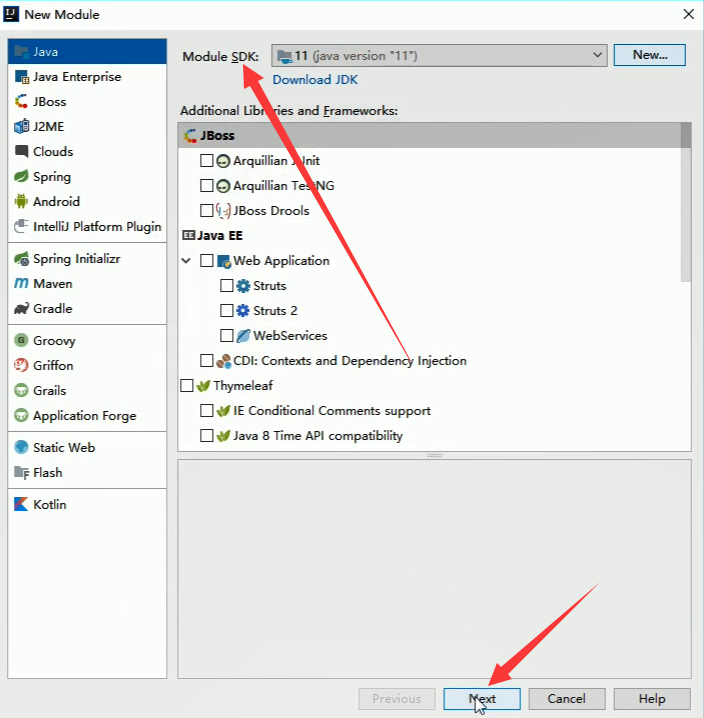
Task: Click the Next button
Action: (x=482, y=699)
